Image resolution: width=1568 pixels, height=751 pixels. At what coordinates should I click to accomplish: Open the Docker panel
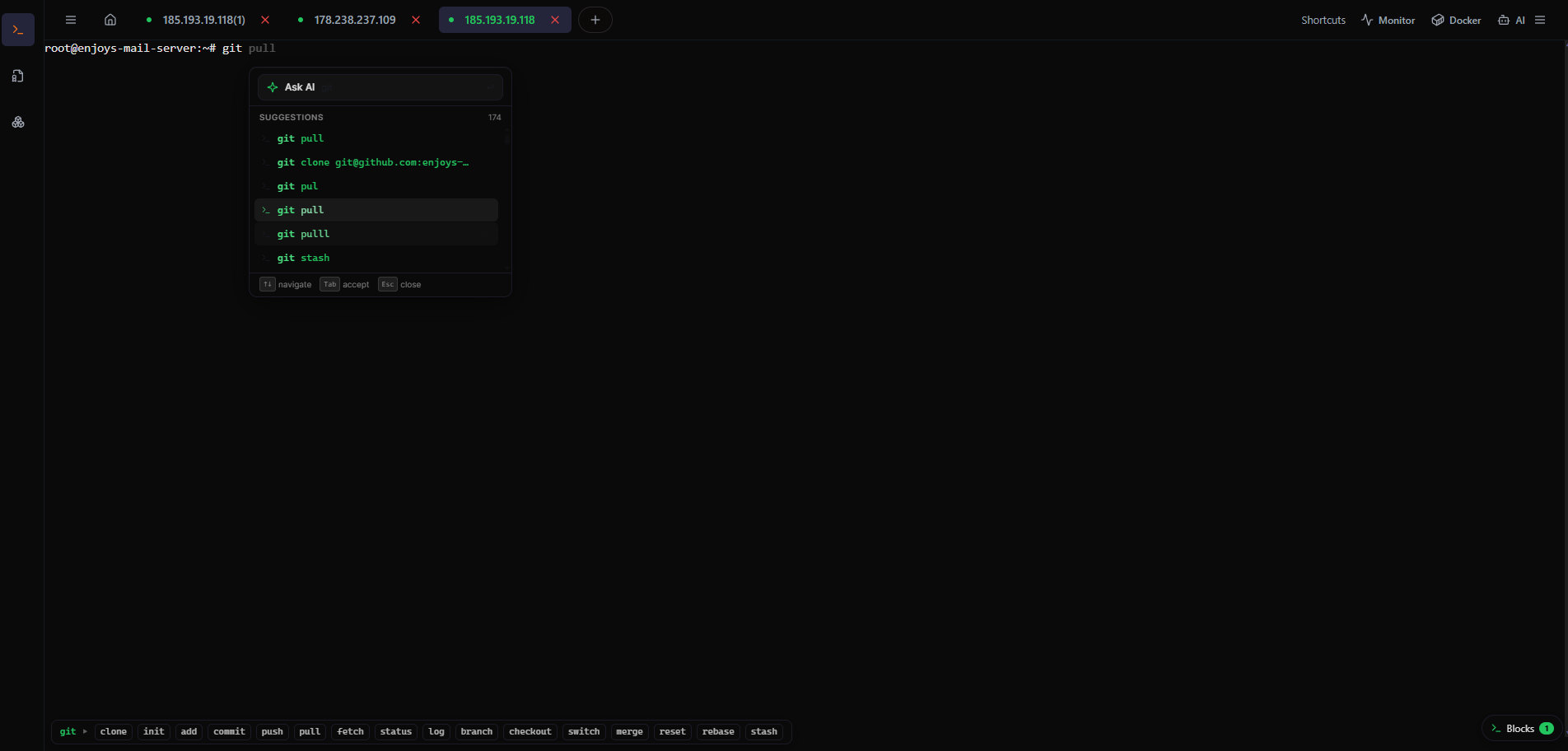click(1456, 20)
